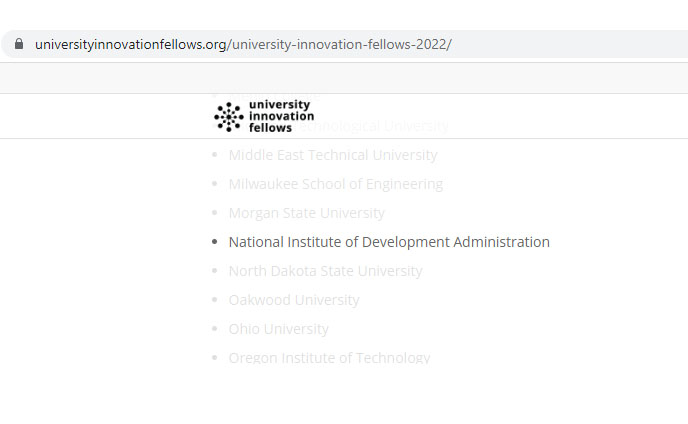Click the 'Milwaukee School of Engineering' entry
This screenshot has width=688, height=424.
tap(336, 184)
